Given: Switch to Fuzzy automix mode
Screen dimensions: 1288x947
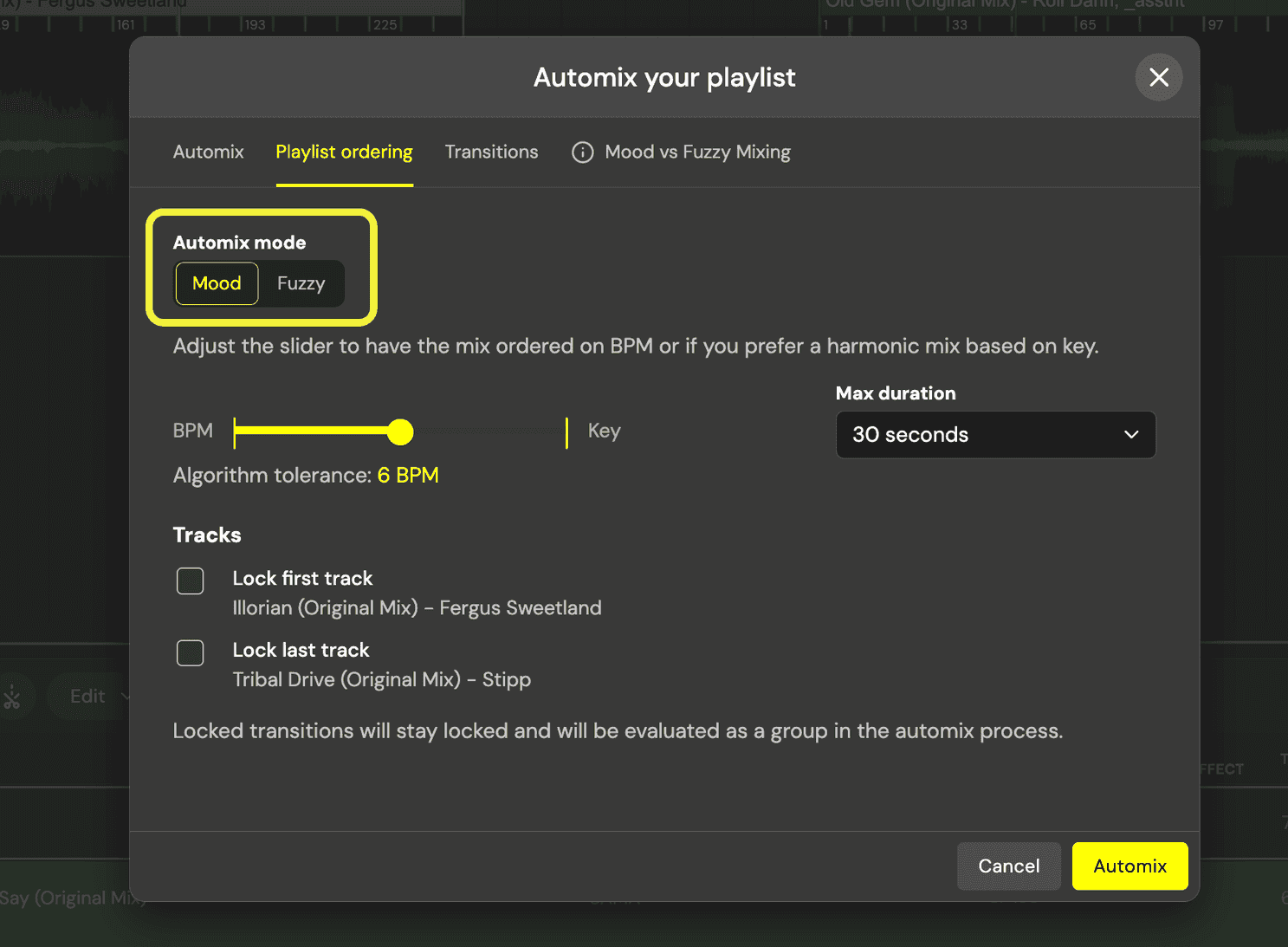Looking at the screenshot, I should click(301, 283).
